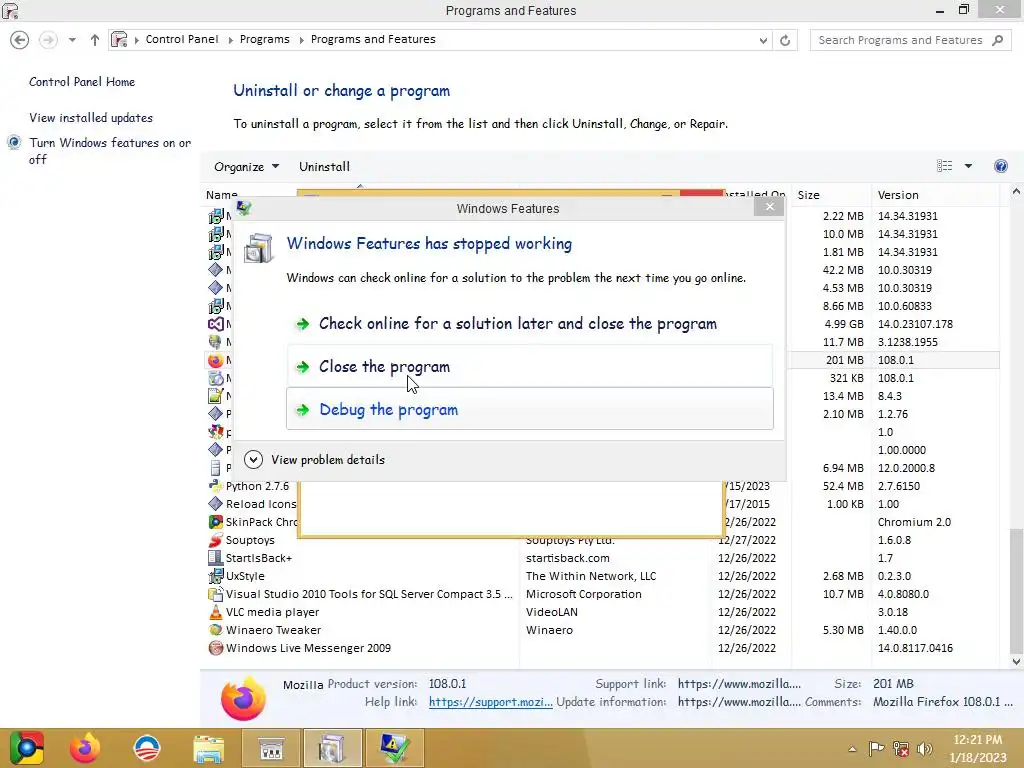Switch to Windows Features error taskbar item

pyautogui.click(x=393, y=748)
